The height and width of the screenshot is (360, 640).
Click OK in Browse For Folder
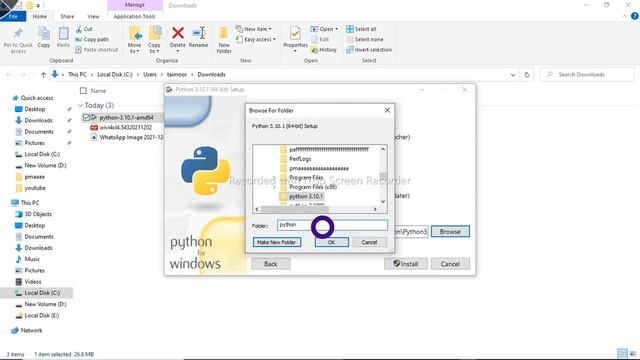pyautogui.click(x=331, y=242)
